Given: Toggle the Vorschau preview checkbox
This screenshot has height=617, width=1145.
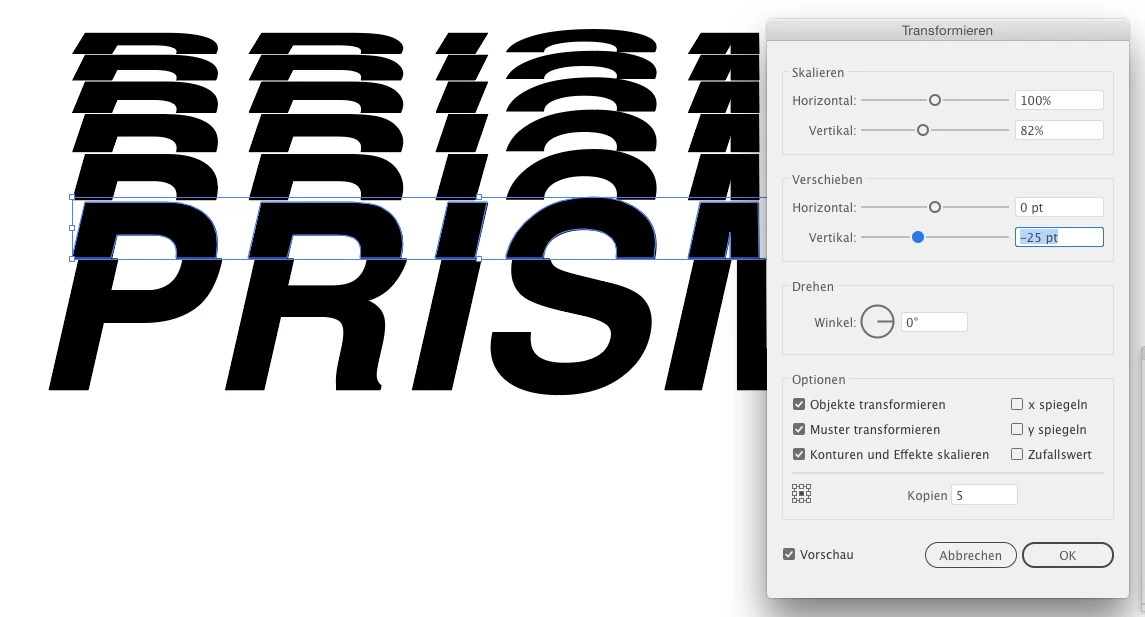Looking at the screenshot, I should pos(789,554).
